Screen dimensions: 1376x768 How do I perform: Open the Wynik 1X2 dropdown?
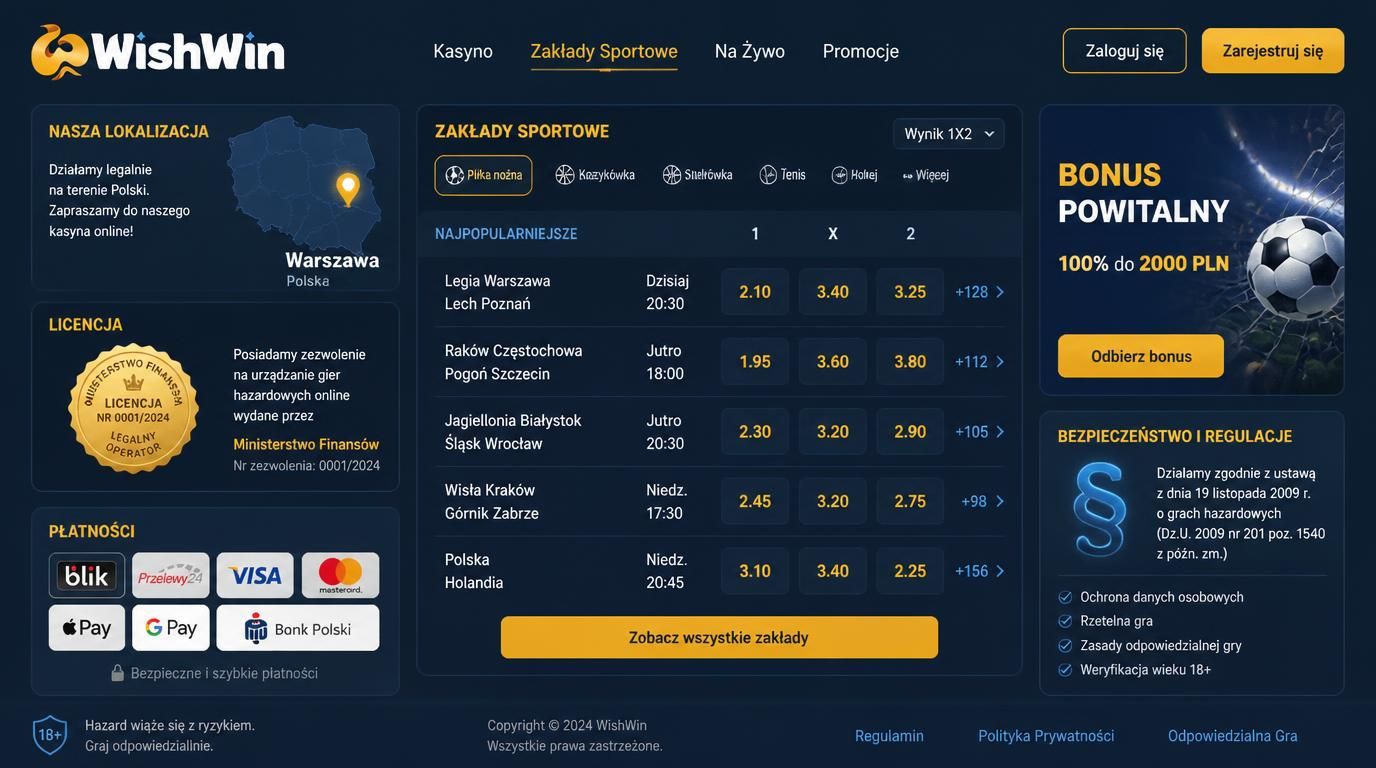click(x=949, y=134)
